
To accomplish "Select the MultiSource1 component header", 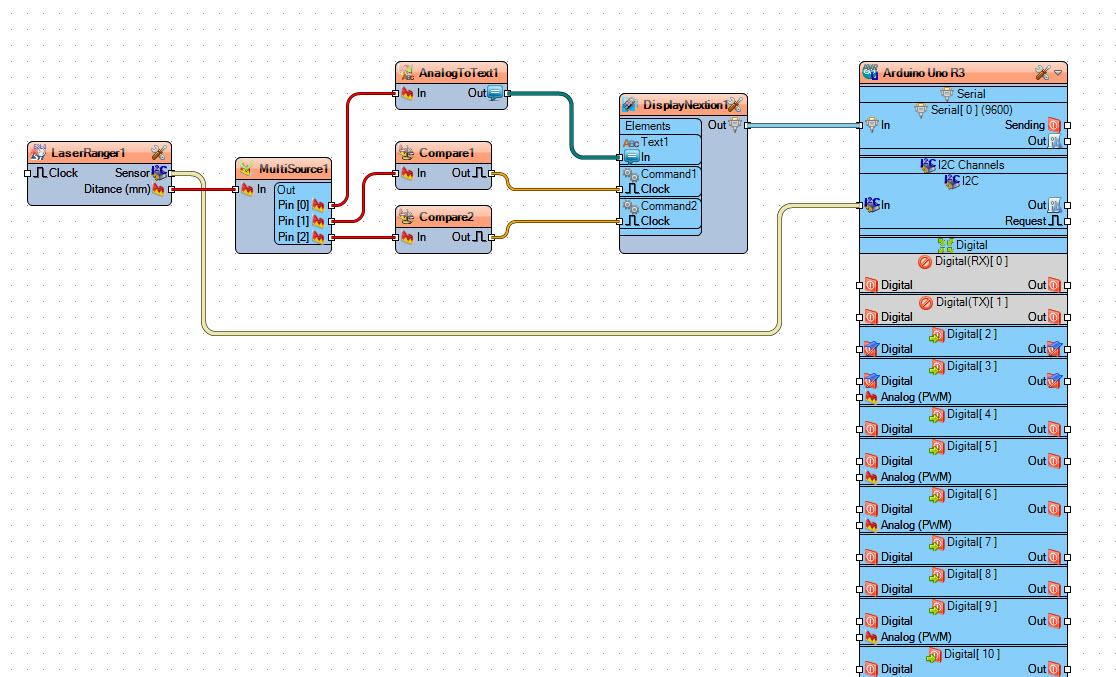I will (x=283, y=169).
